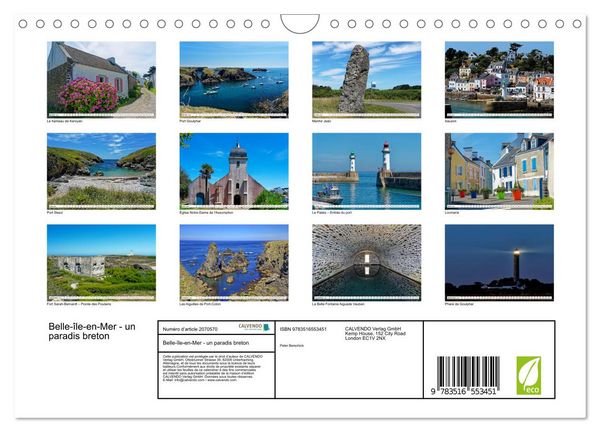600x432 pixels.
Task: Click the 'ISBN 9783516553451' text
Action: coord(303,329)
